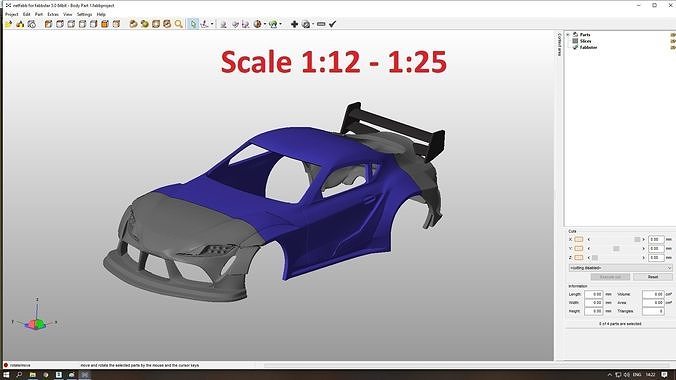This screenshot has width=676, height=380.
Task: Click the move part toolbar icon
Action: point(235,25)
